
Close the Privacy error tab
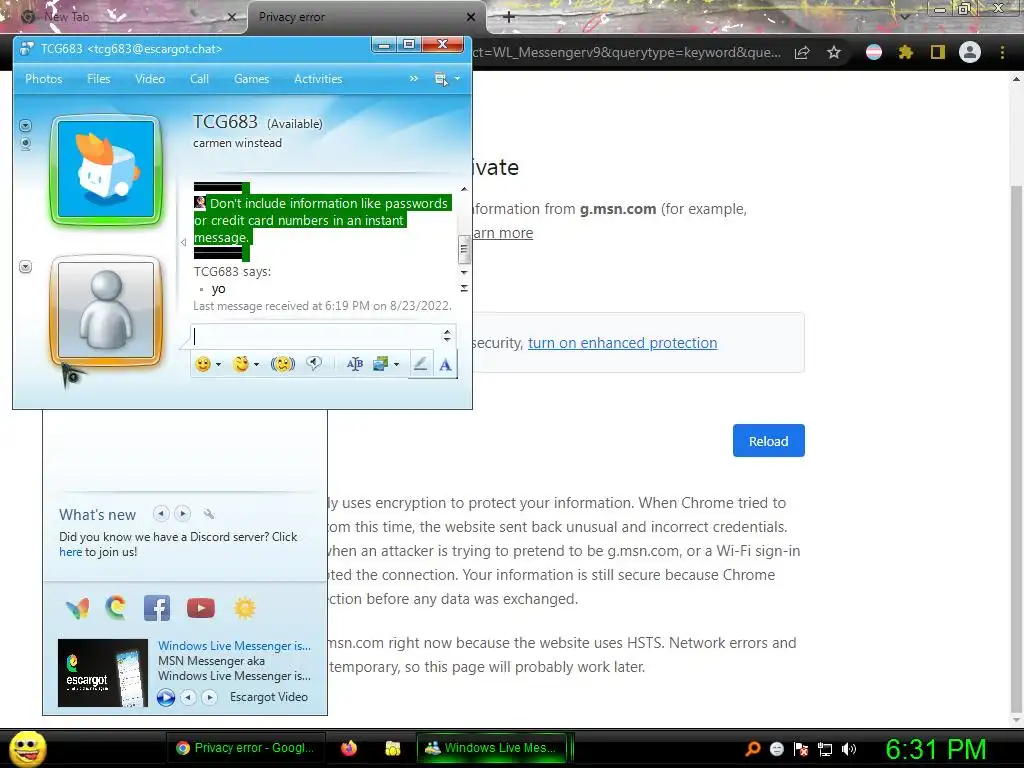tap(471, 17)
